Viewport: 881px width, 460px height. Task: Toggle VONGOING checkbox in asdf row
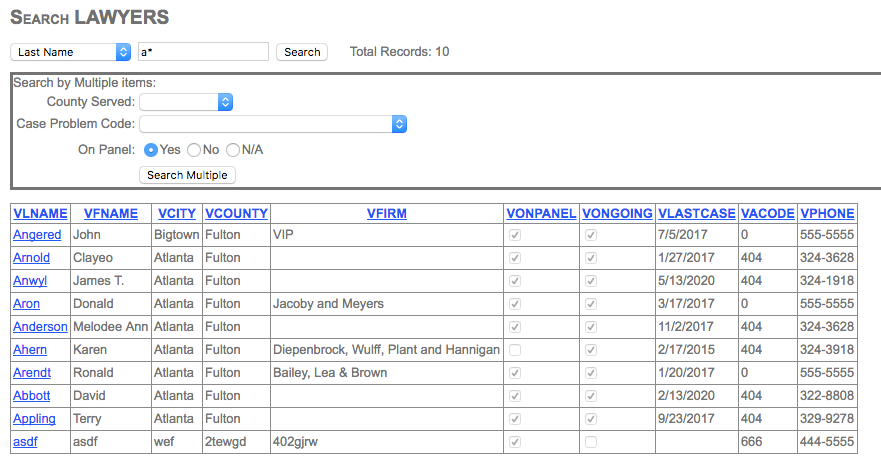[591, 441]
